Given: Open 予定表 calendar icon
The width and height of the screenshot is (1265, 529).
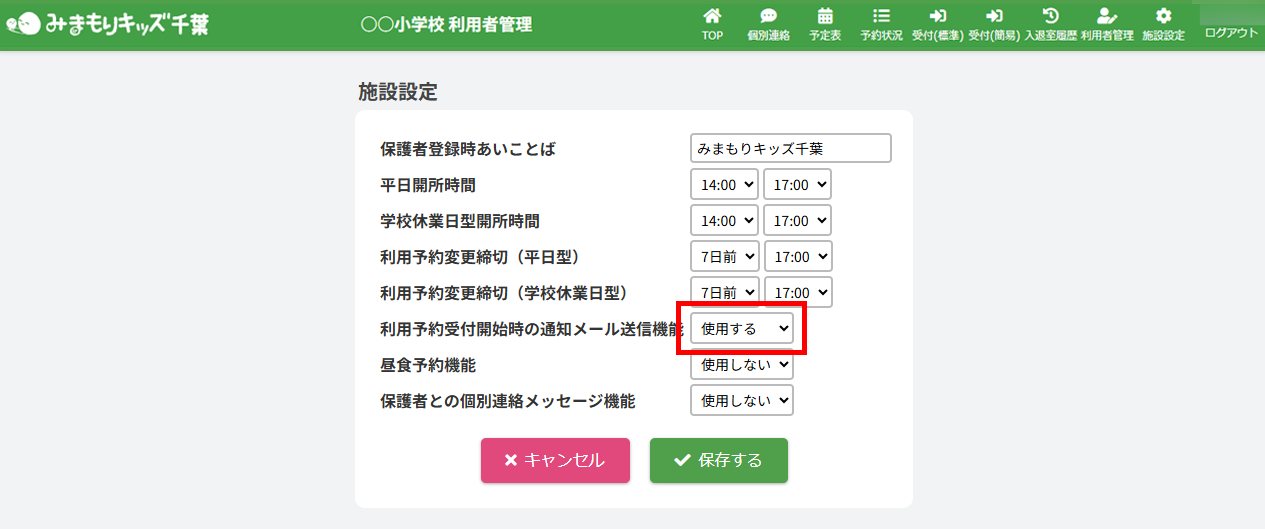Looking at the screenshot, I should 825,16.
